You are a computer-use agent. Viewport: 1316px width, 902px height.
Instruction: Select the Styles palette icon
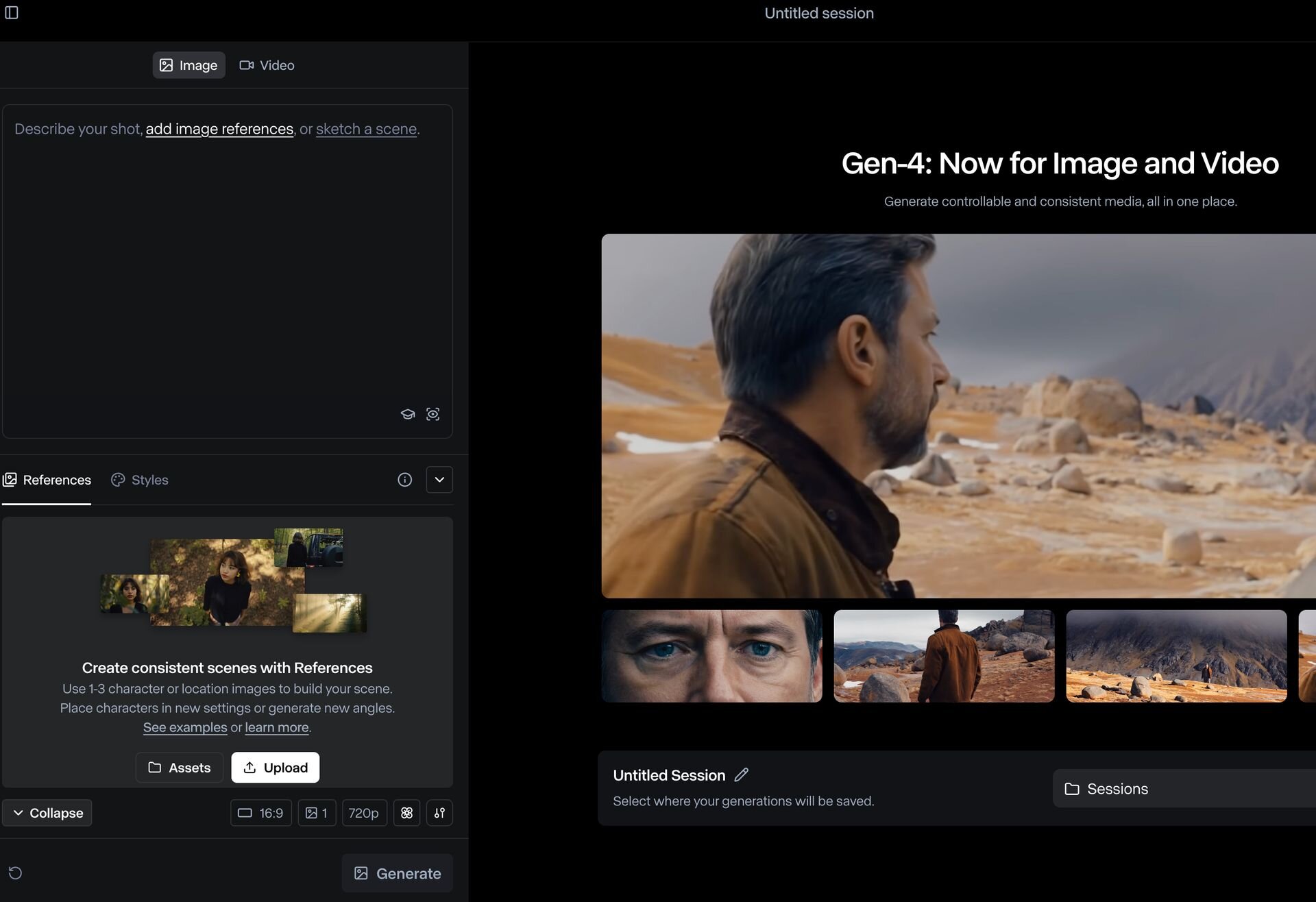[118, 480]
